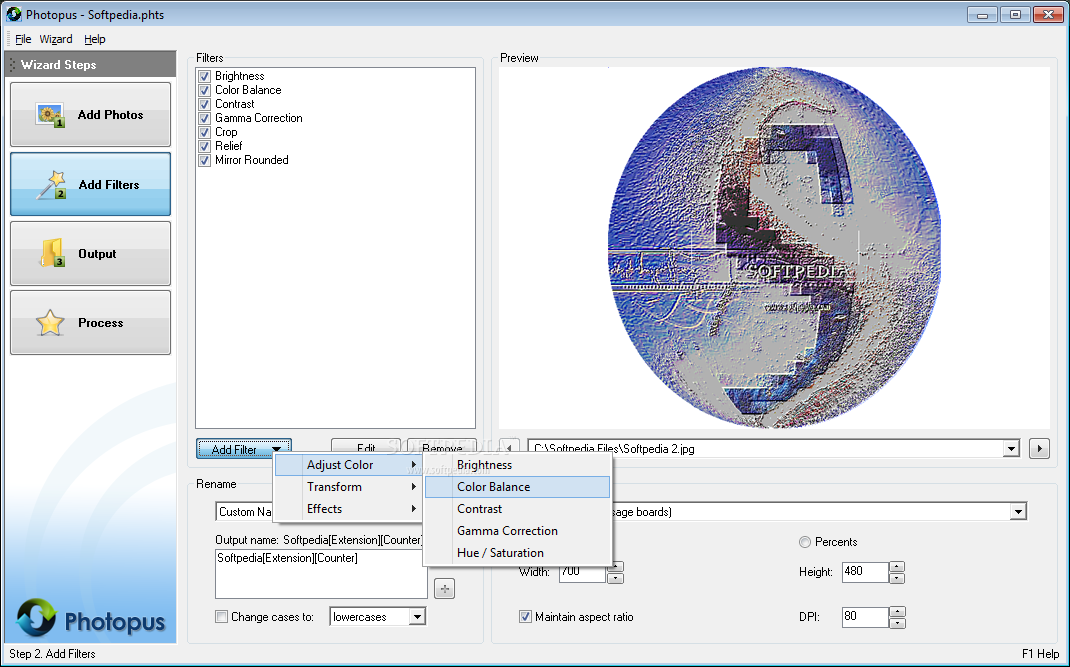
Task: Decrease Width value with down spinner
Action: click(616, 578)
